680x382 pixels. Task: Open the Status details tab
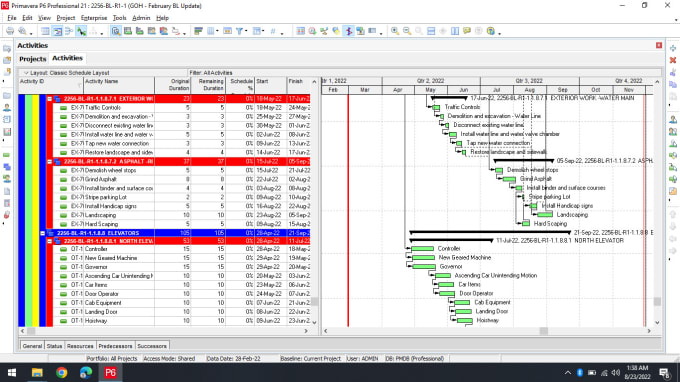[x=54, y=346]
